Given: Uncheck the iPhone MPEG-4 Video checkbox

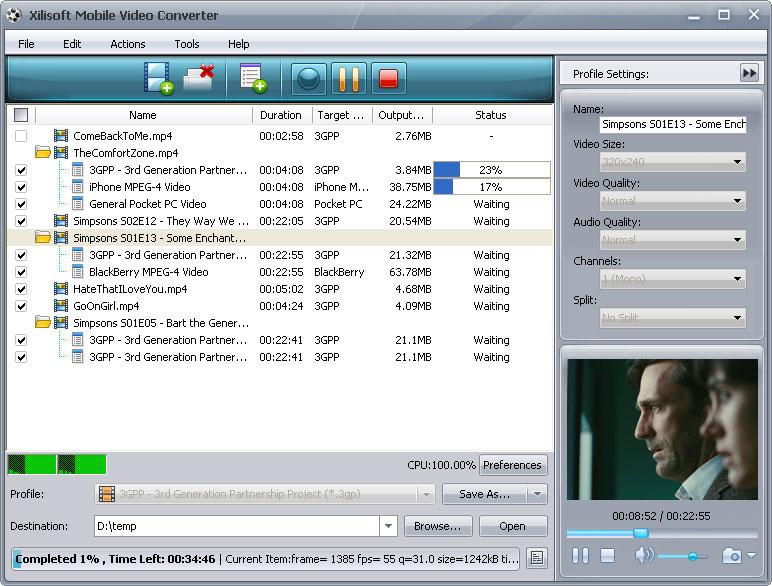Looking at the screenshot, I should (x=21, y=187).
